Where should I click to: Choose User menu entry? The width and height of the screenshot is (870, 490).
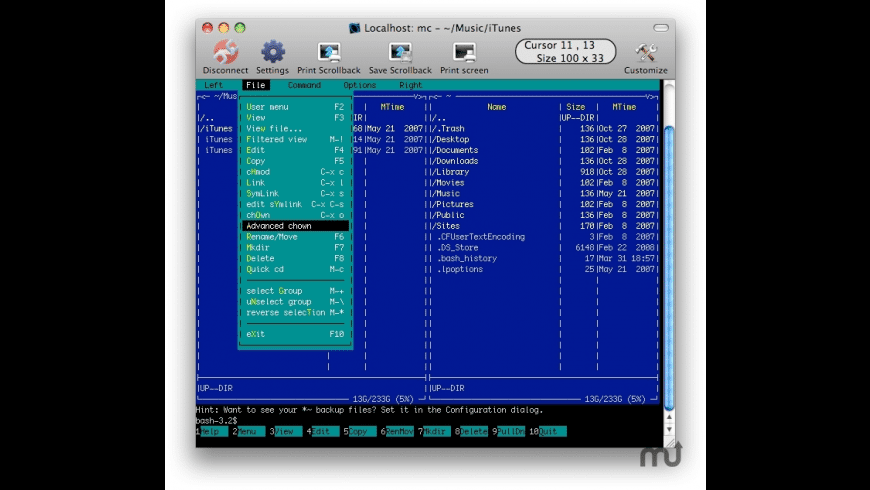[295, 107]
